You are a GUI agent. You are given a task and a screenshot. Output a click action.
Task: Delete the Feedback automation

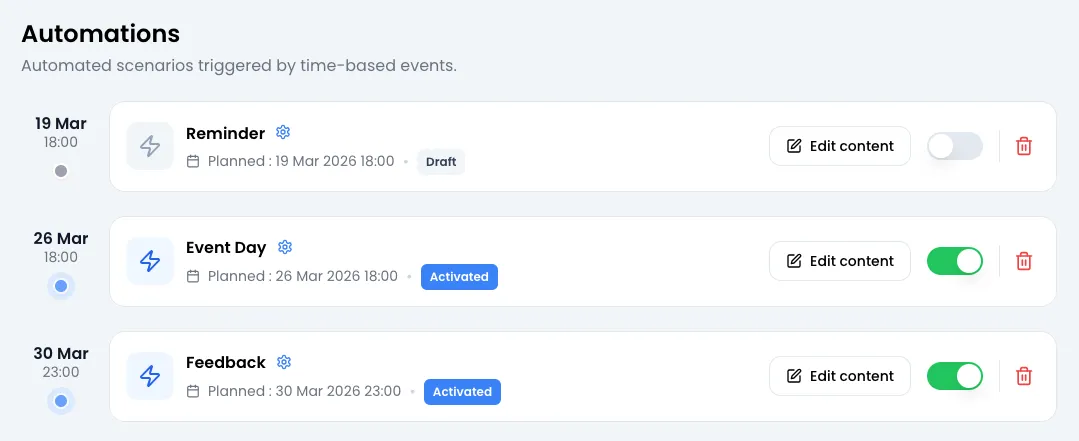(1024, 376)
